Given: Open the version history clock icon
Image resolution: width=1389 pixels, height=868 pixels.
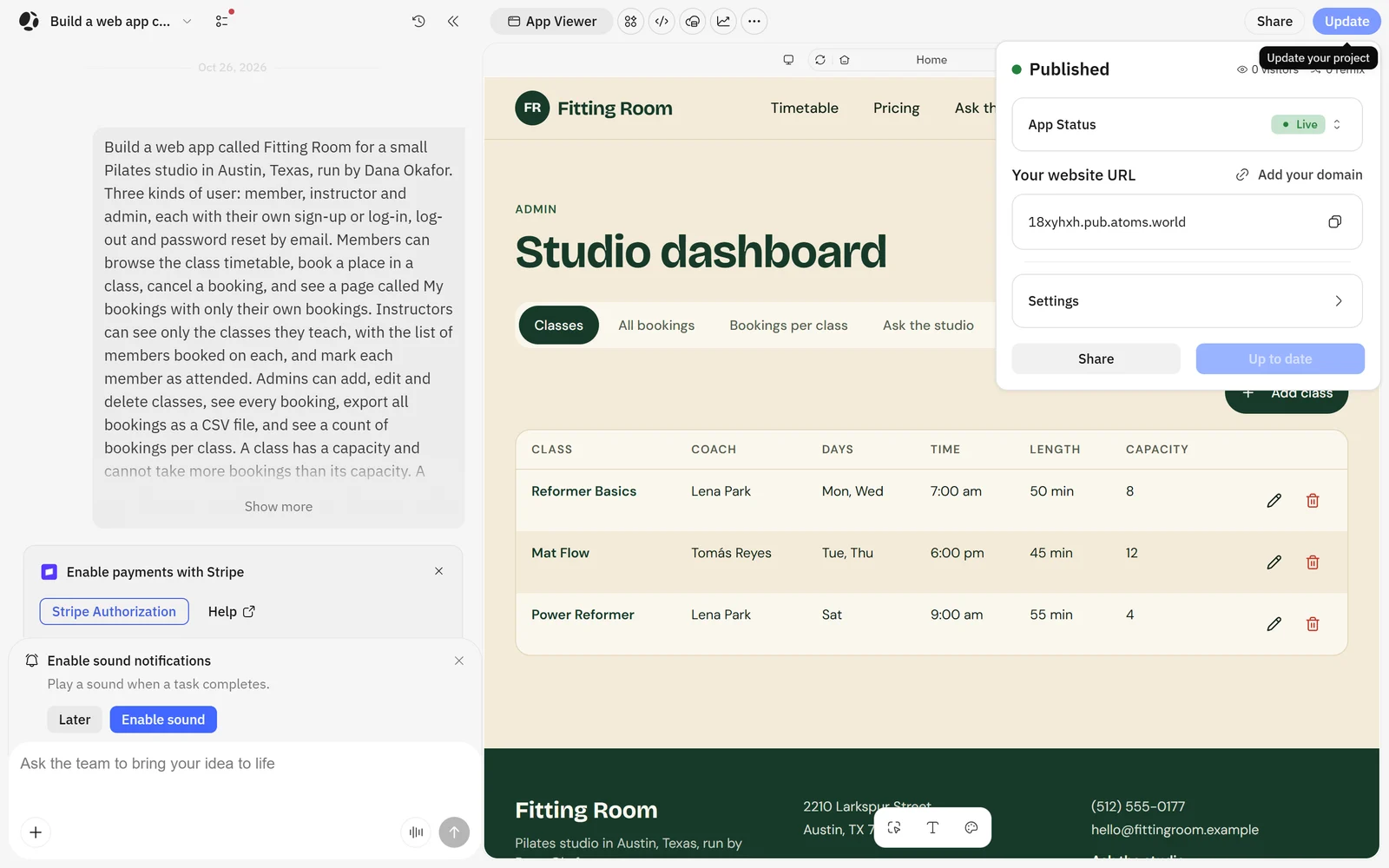Looking at the screenshot, I should tap(418, 21).
